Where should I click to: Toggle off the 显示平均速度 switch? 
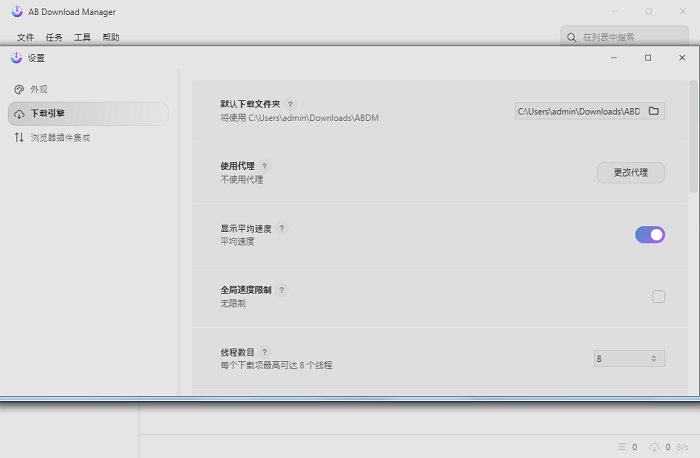(x=649, y=235)
